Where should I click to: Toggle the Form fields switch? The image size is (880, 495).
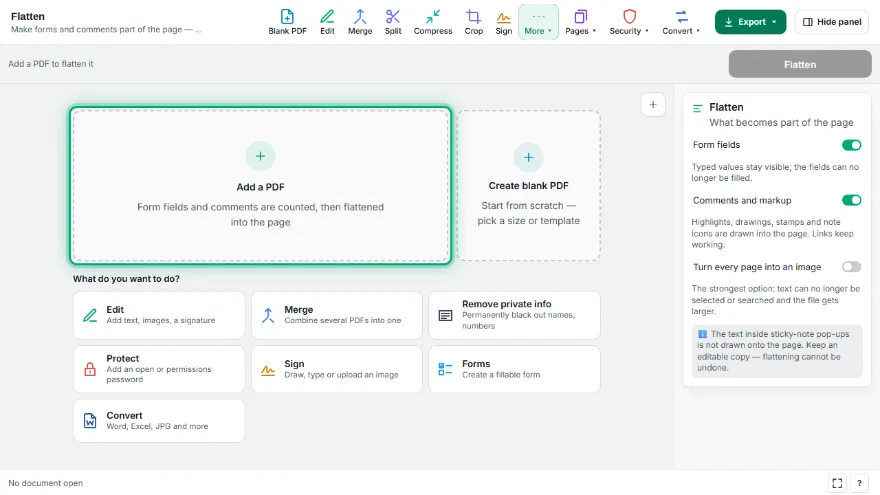point(851,145)
